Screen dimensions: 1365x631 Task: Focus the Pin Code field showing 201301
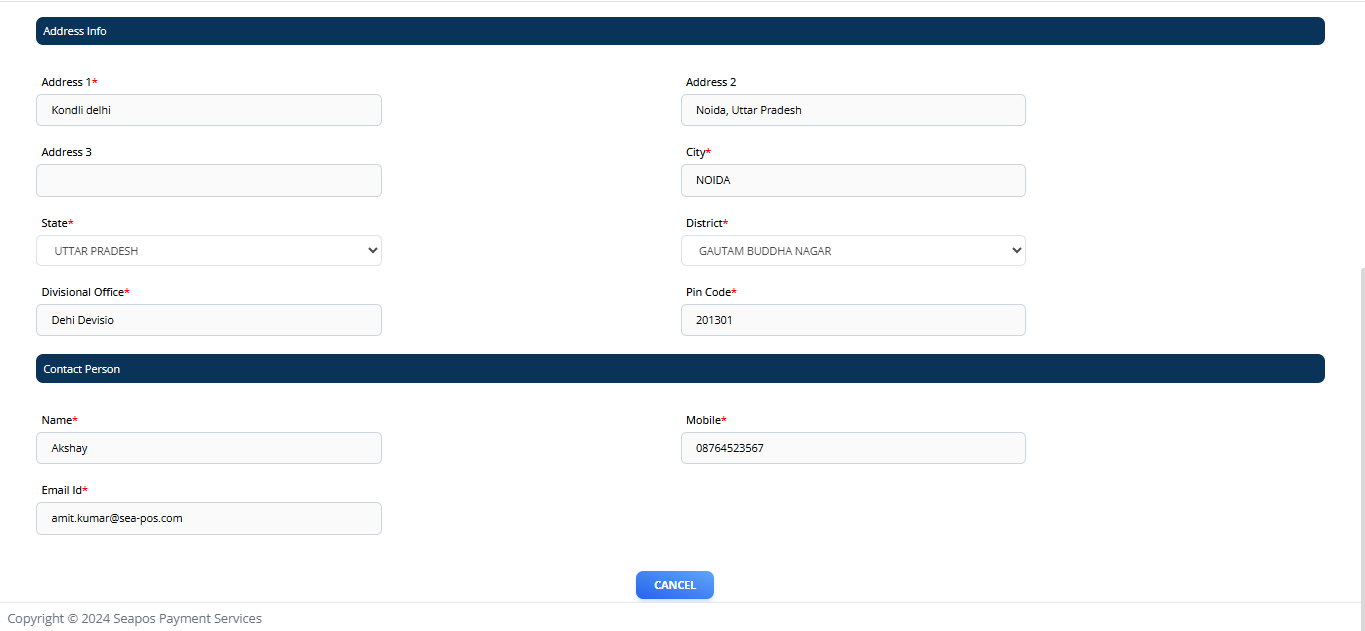point(852,320)
